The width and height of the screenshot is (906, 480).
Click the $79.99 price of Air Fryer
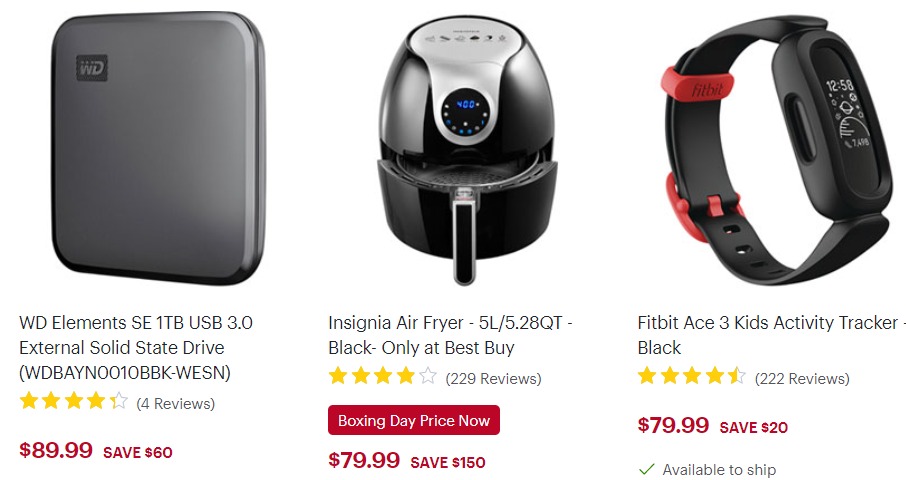click(364, 460)
